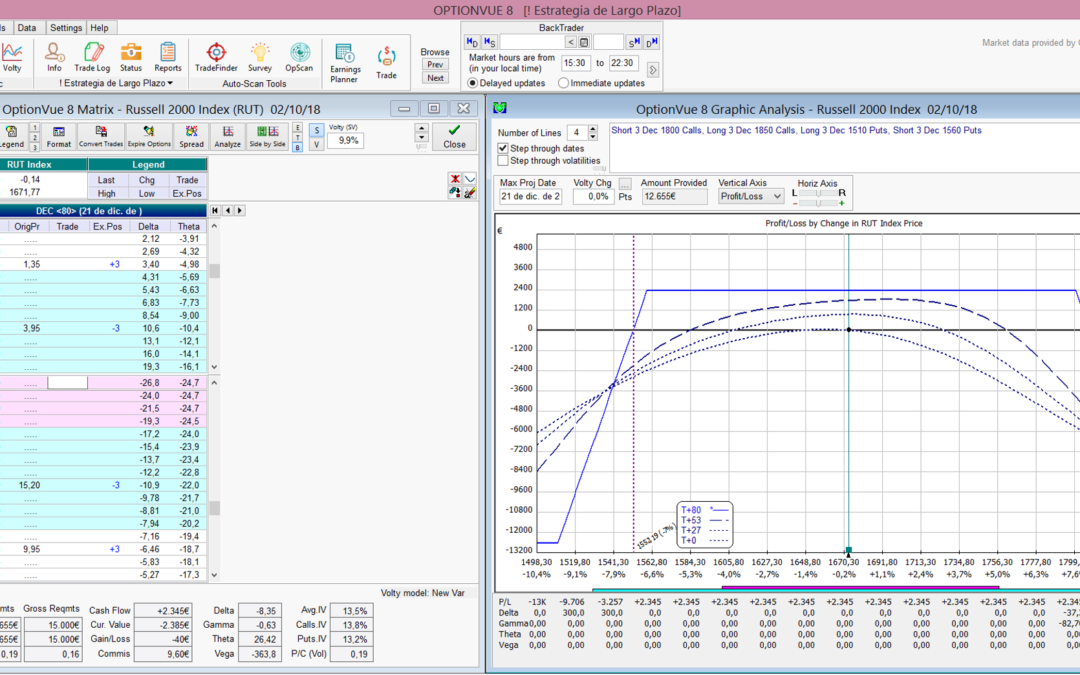This screenshot has width=1080, height=675.
Task: Click Convert Trades in the Matrix toolbar
Action: [101, 136]
